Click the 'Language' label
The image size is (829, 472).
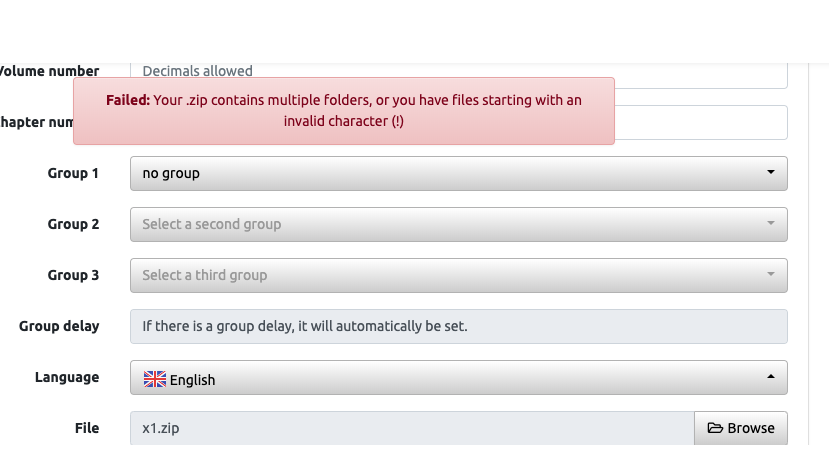[67, 377]
